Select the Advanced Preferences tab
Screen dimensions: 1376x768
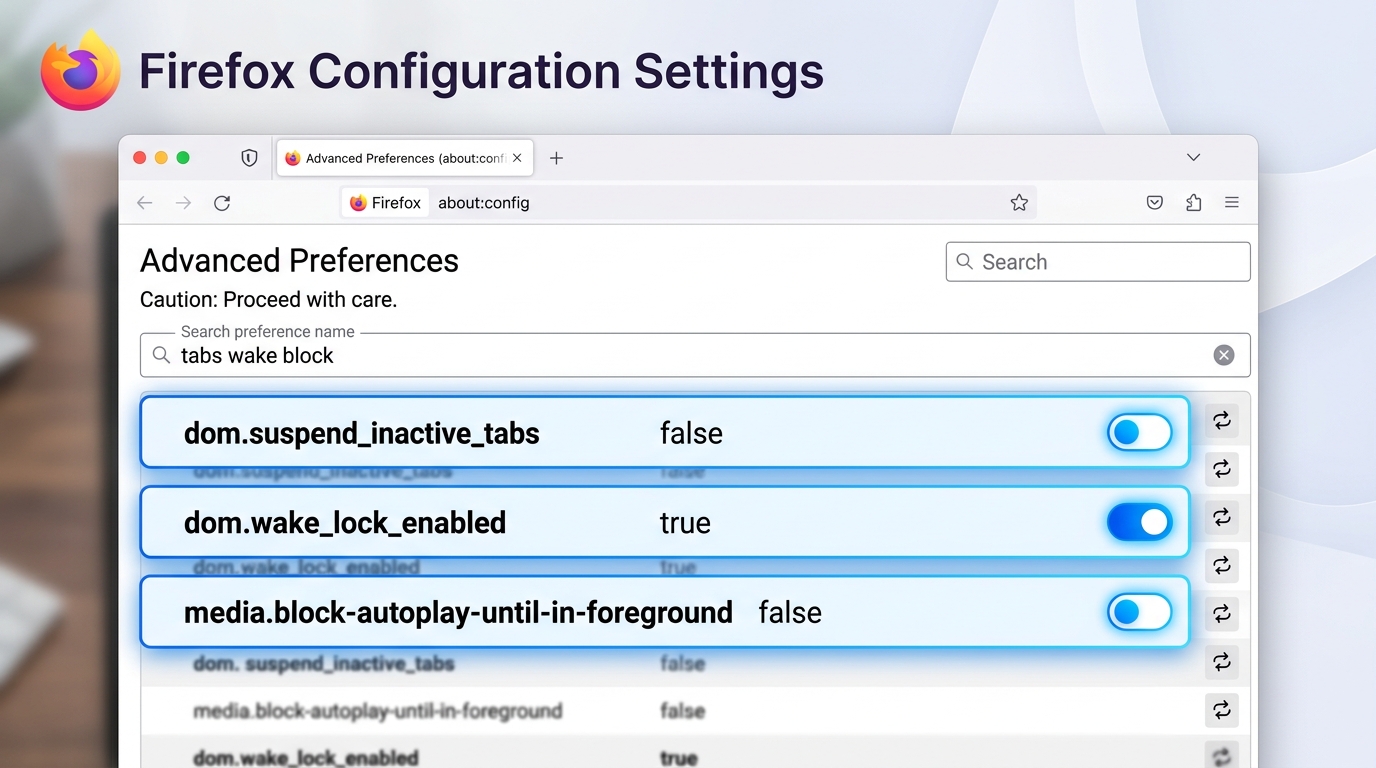(404, 158)
